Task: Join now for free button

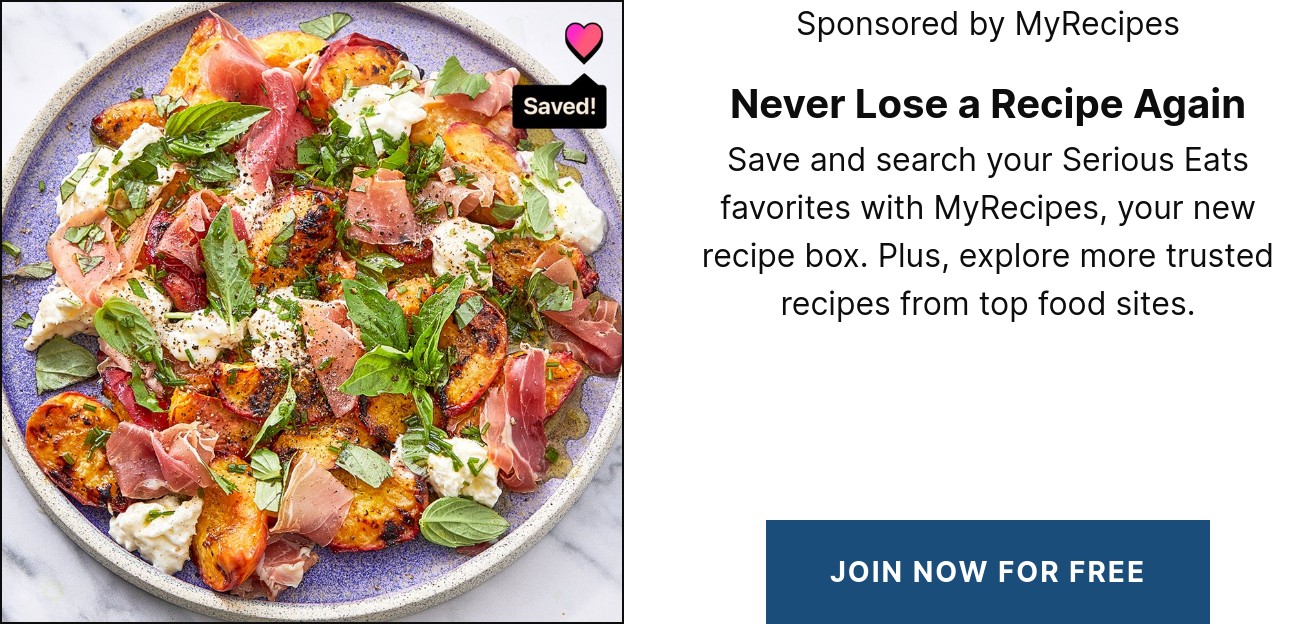Action: click(987, 572)
